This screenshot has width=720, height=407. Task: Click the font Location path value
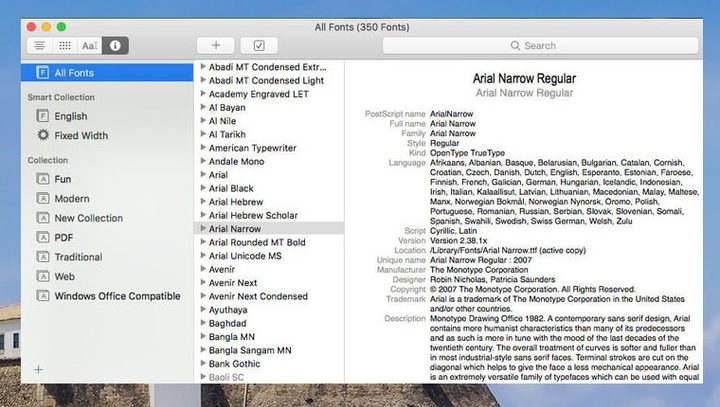pyautogui.click(x=508, y=250)
